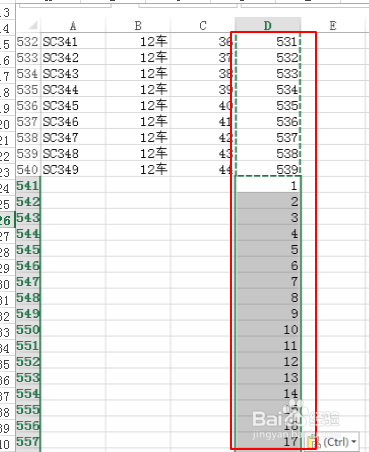Click column D cell with value 4
The width and height of the screenshot is (369, 452).
tap(268, 233)
